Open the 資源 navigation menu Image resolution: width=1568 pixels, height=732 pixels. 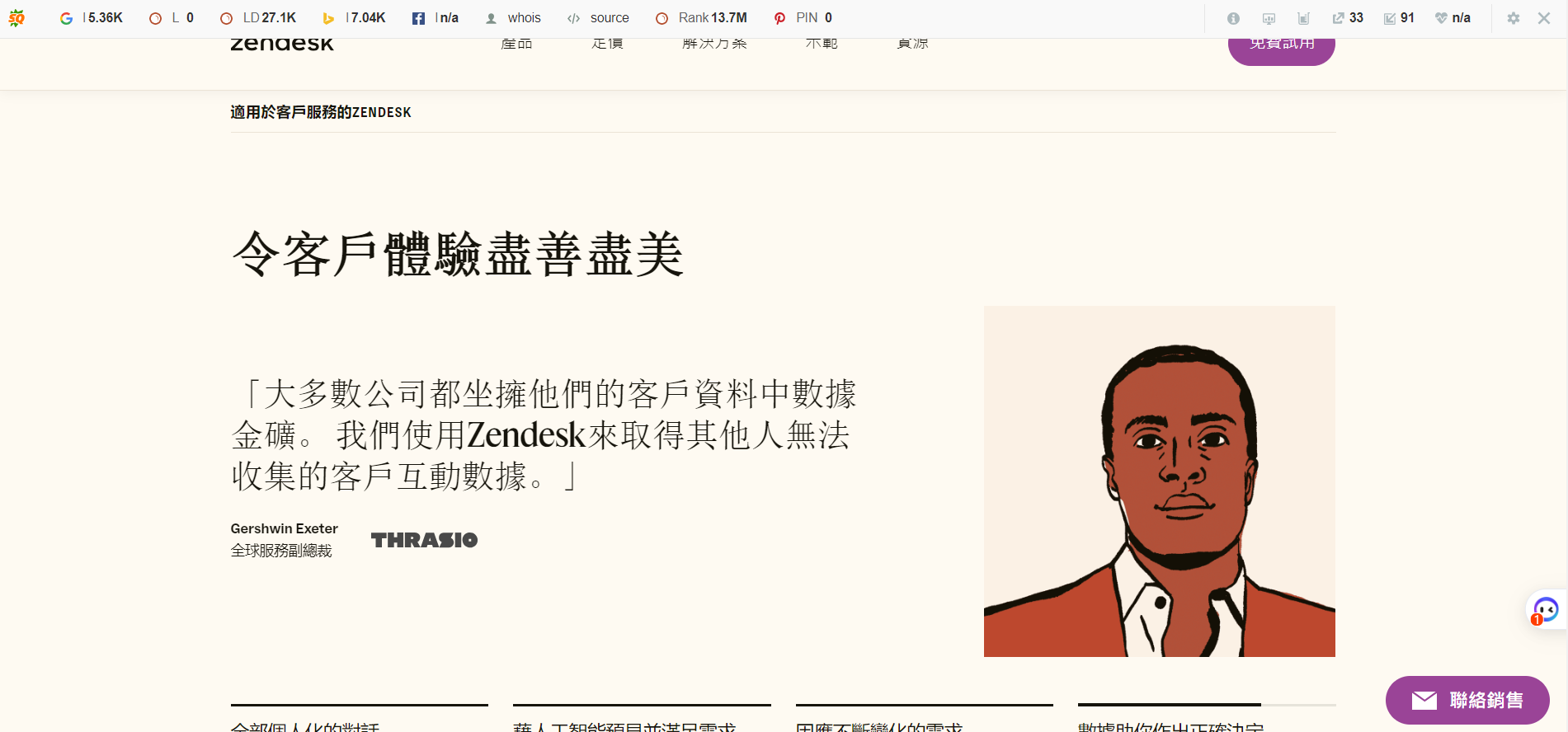[913, 44]
